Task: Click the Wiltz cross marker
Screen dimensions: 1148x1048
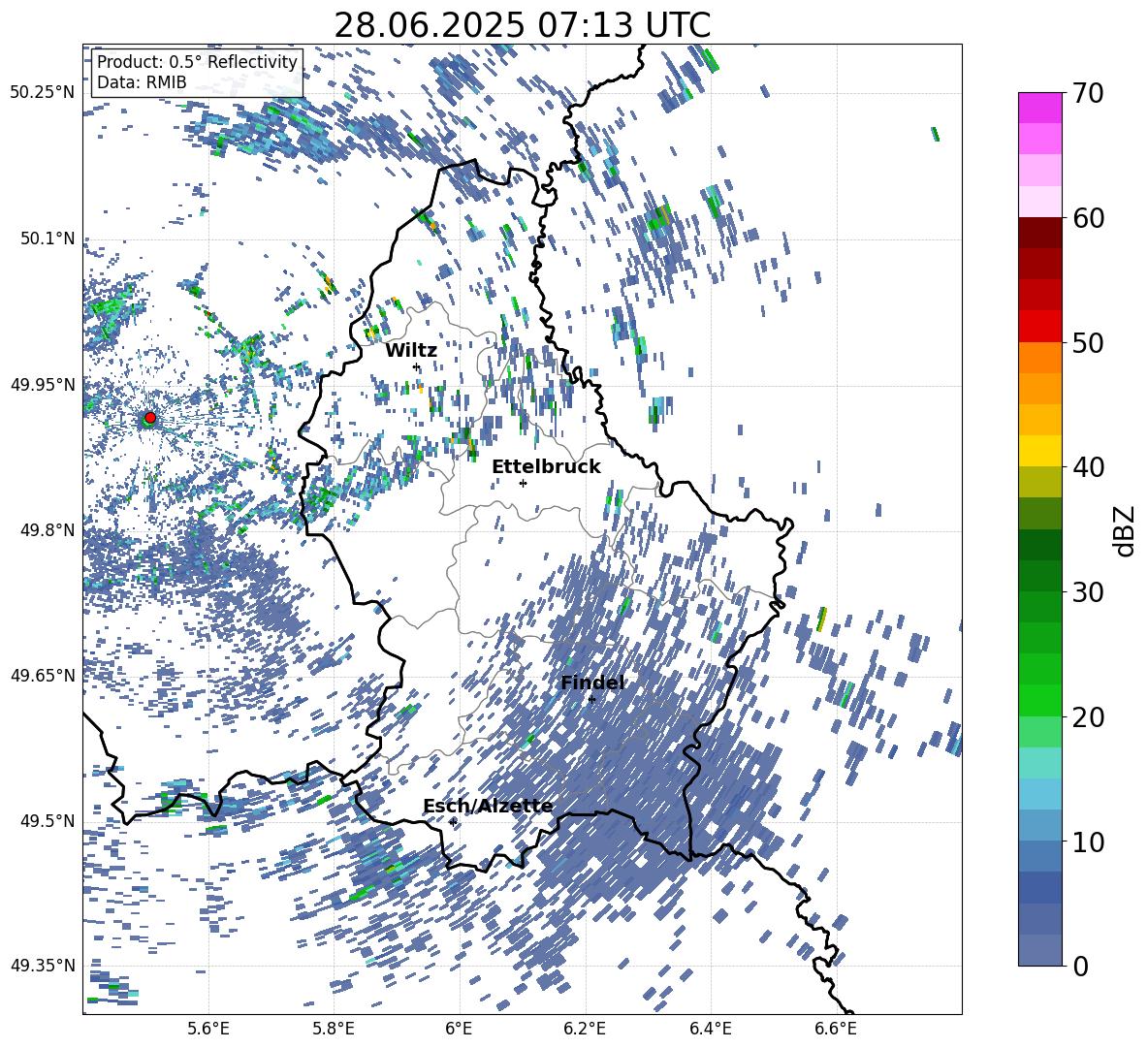Action: (417, 366)
